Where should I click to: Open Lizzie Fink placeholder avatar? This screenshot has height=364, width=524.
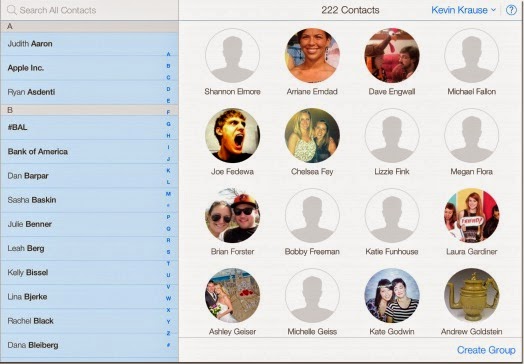pyautogui.click(x=392, y=135)
